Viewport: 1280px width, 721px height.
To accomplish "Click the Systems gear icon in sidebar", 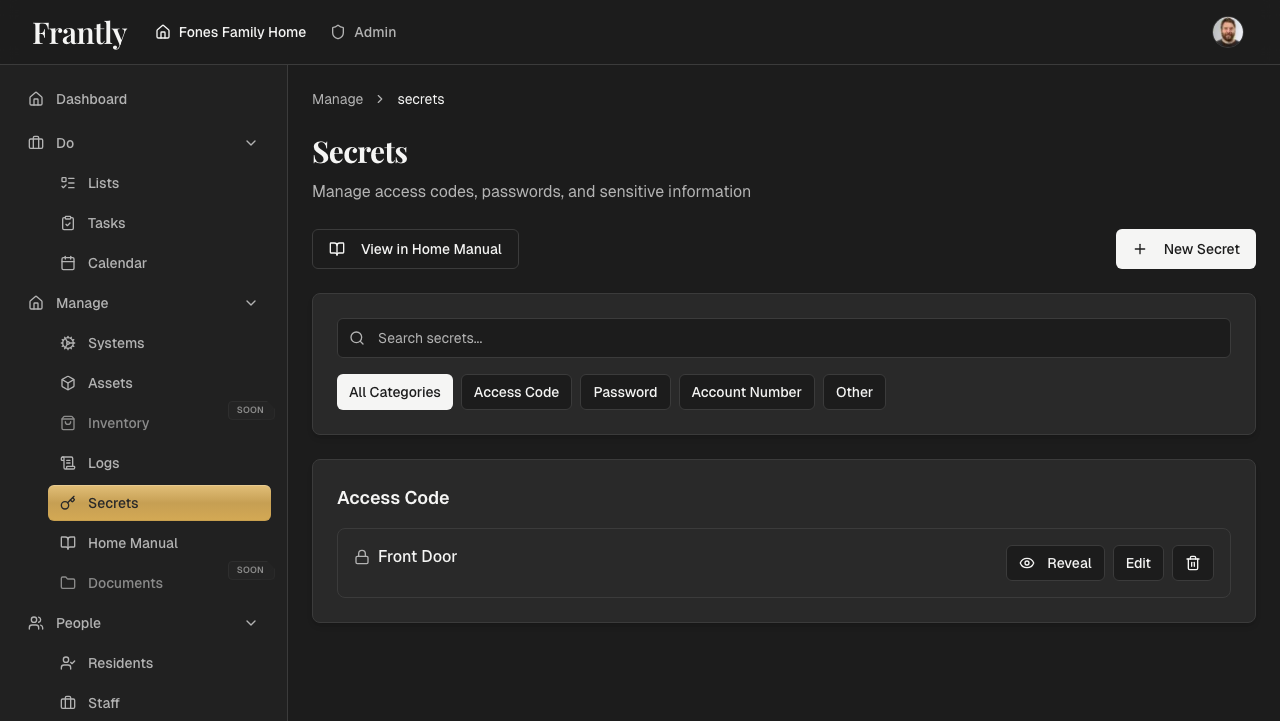I will (67, 343).
